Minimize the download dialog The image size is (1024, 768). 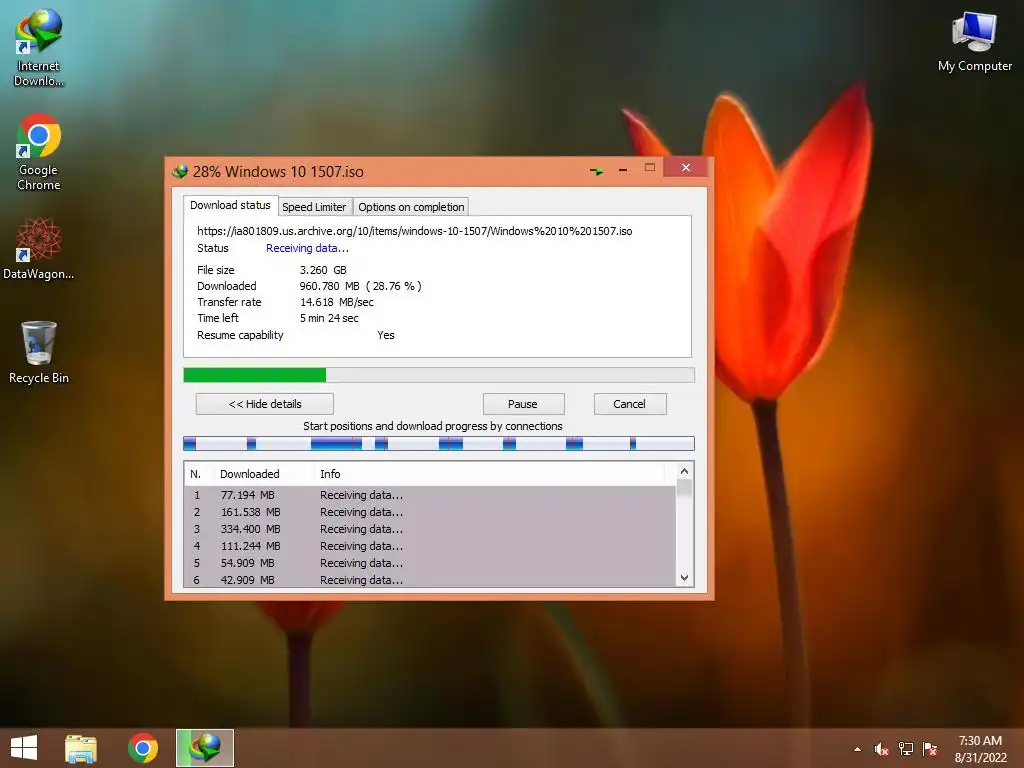coord(623,170)
